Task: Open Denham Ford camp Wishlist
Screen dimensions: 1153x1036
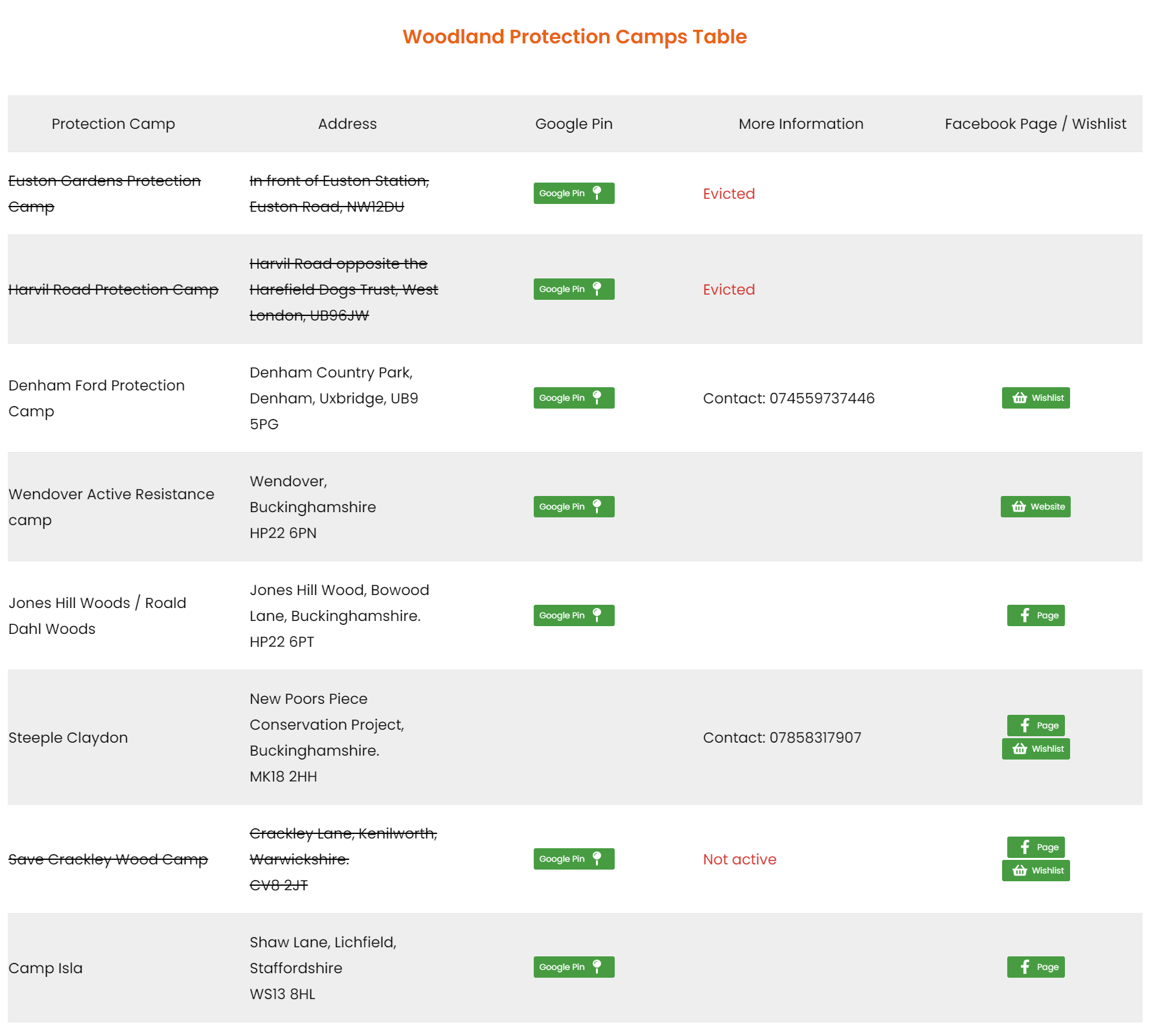Action: [x=1035, y=398]
